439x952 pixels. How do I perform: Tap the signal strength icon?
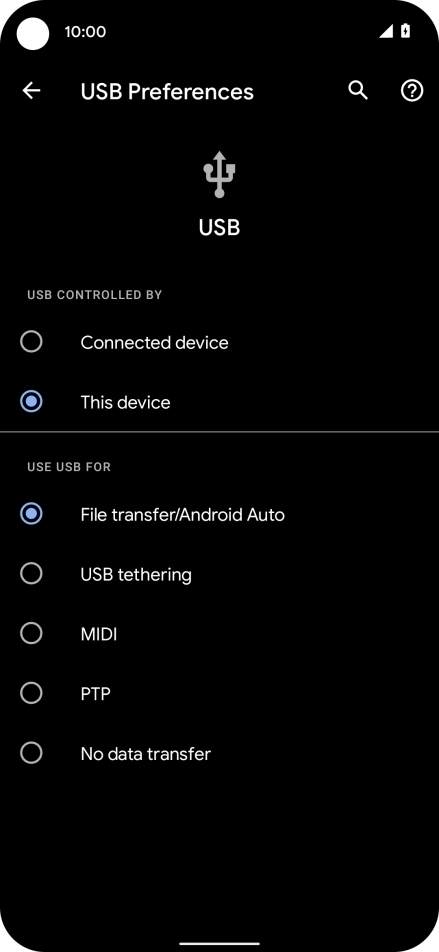tap(386, 31)
